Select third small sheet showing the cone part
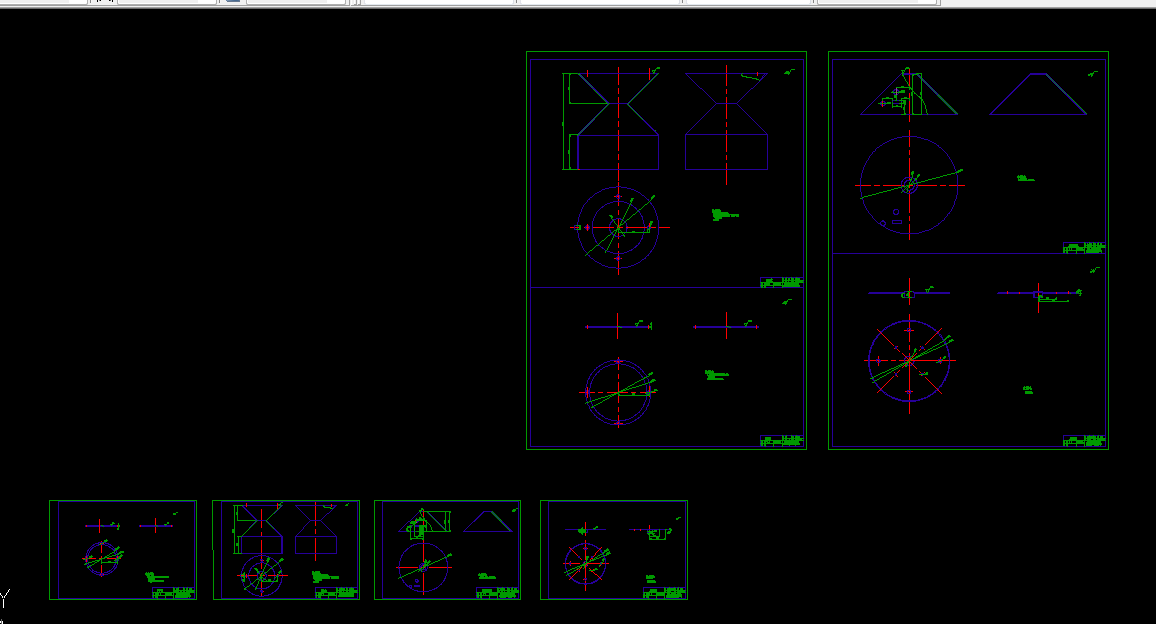Viewport: 1156px width, 624px height. (448, 550)
